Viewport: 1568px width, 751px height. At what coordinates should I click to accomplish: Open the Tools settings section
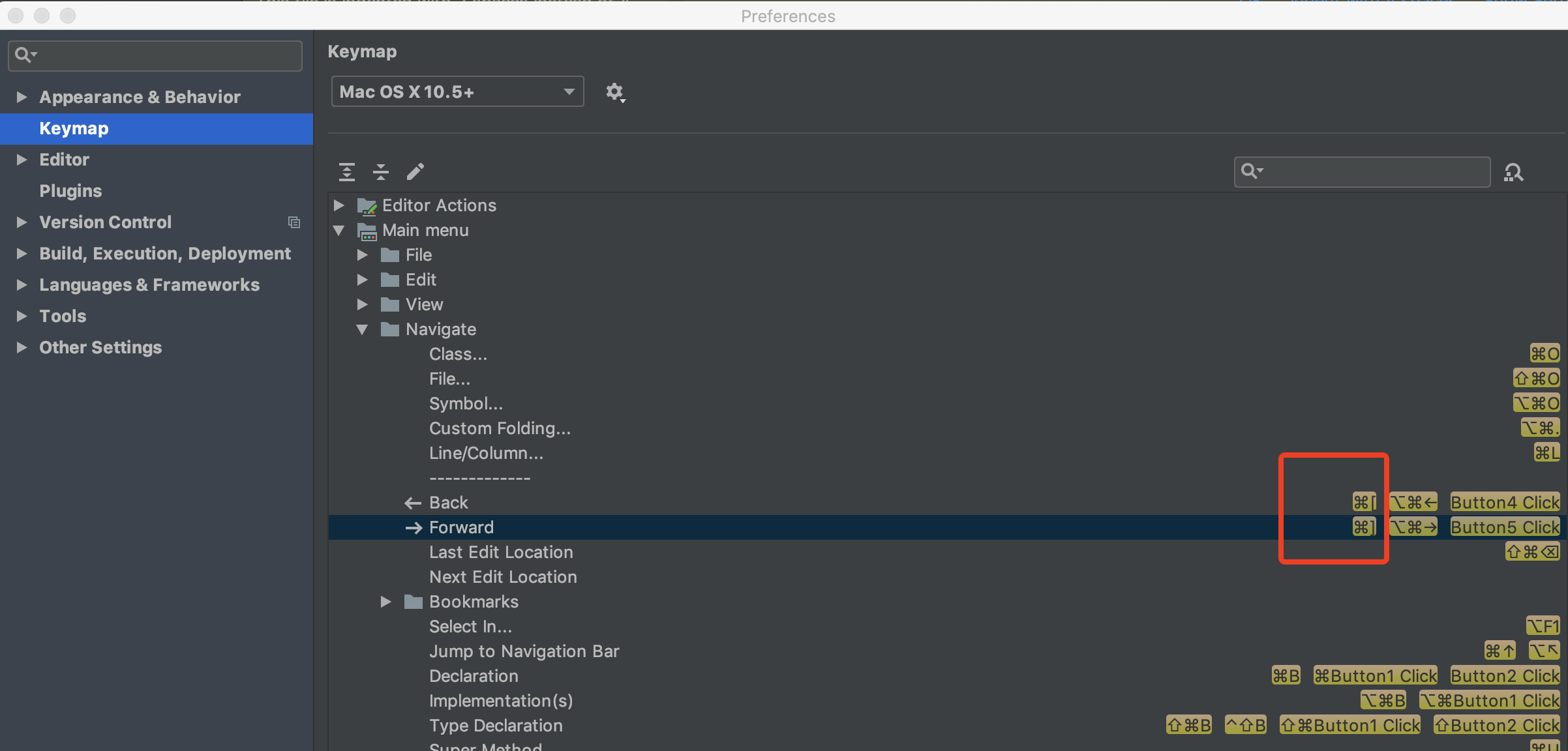(x=62, y=316)
